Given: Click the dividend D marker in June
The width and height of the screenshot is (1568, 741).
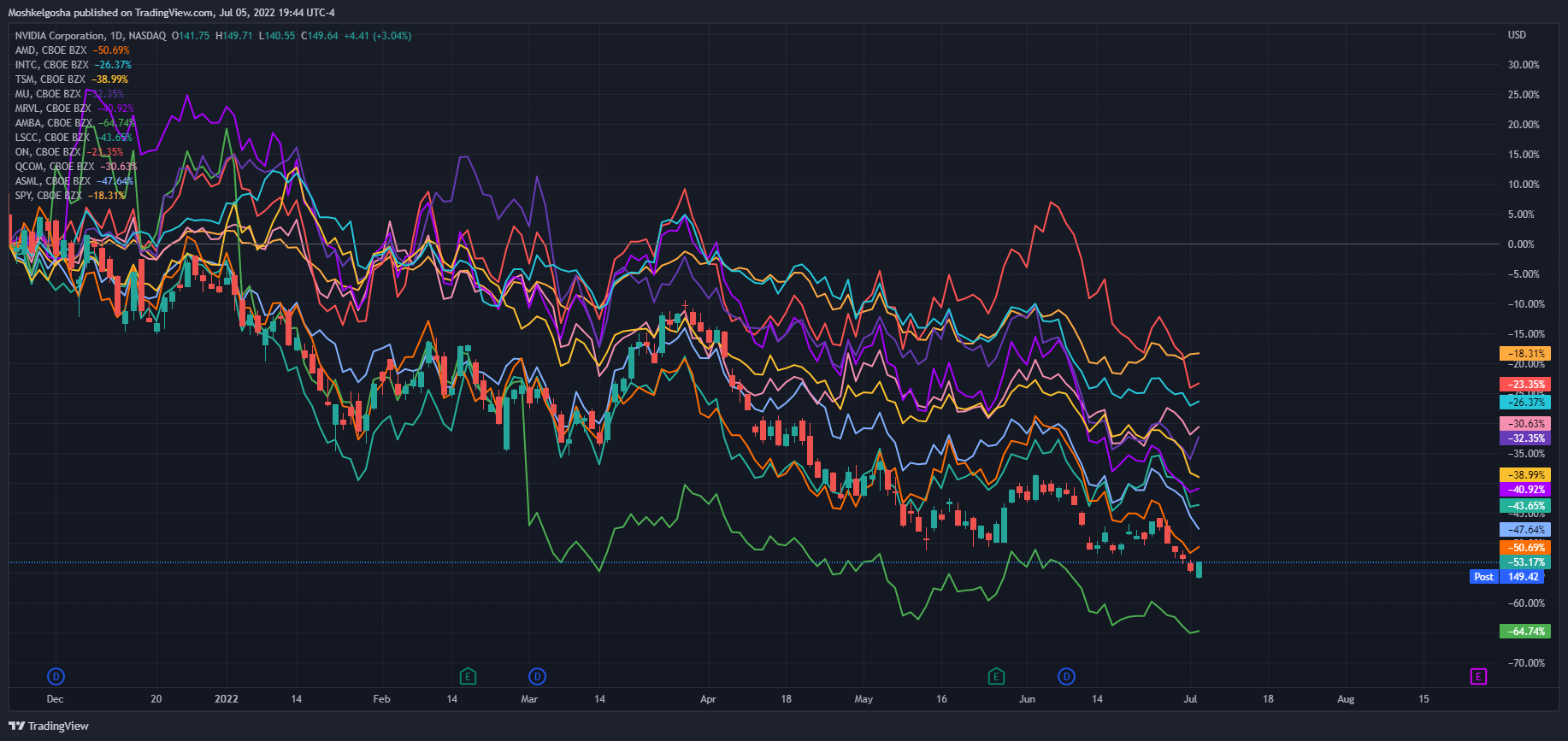Looking at the screenshot, I should pyautogui.click(x=1066, y=677).
